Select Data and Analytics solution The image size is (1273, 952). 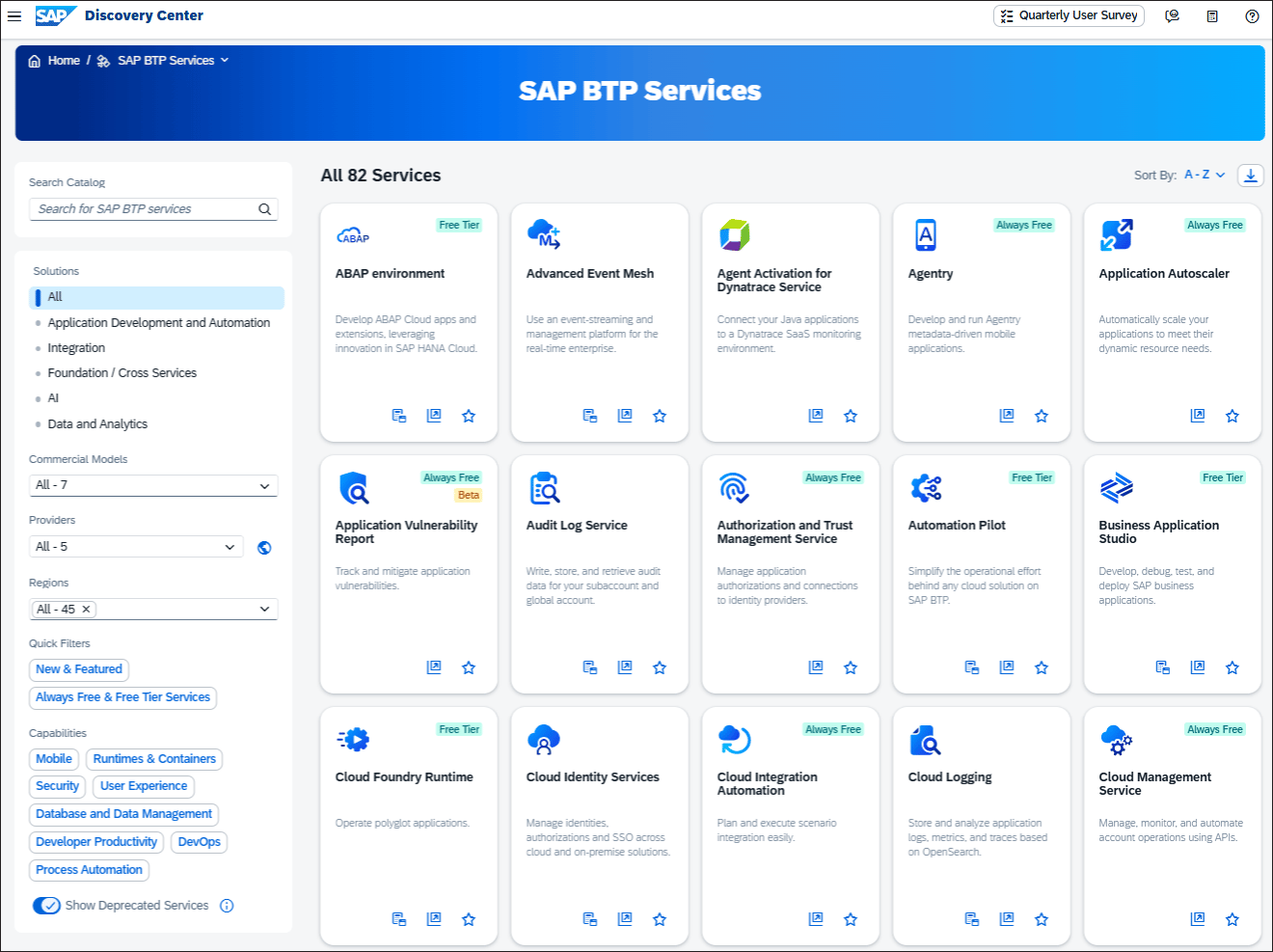(x=97, y=424)
